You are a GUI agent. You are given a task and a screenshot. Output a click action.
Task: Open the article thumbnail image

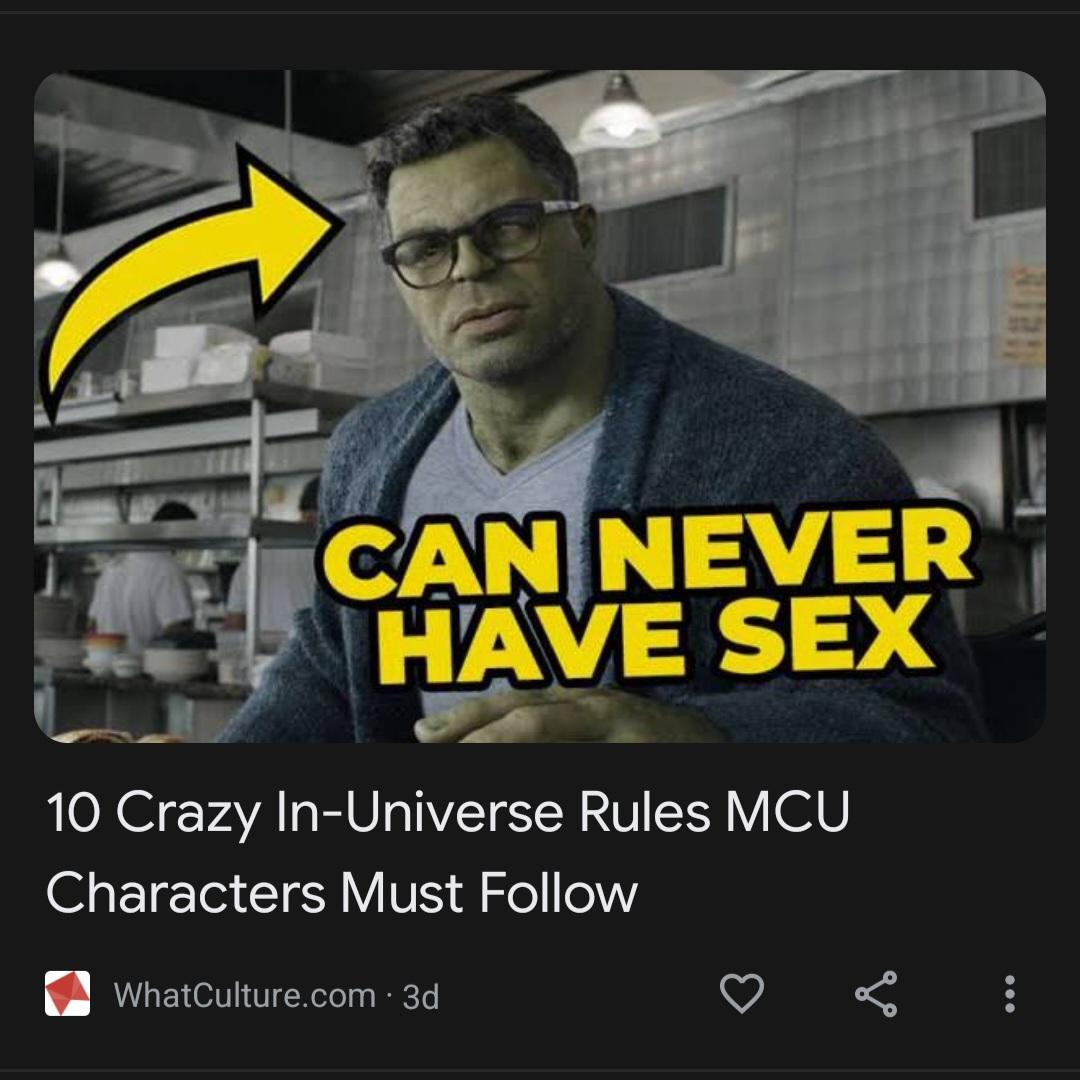[x=540, y=406]
